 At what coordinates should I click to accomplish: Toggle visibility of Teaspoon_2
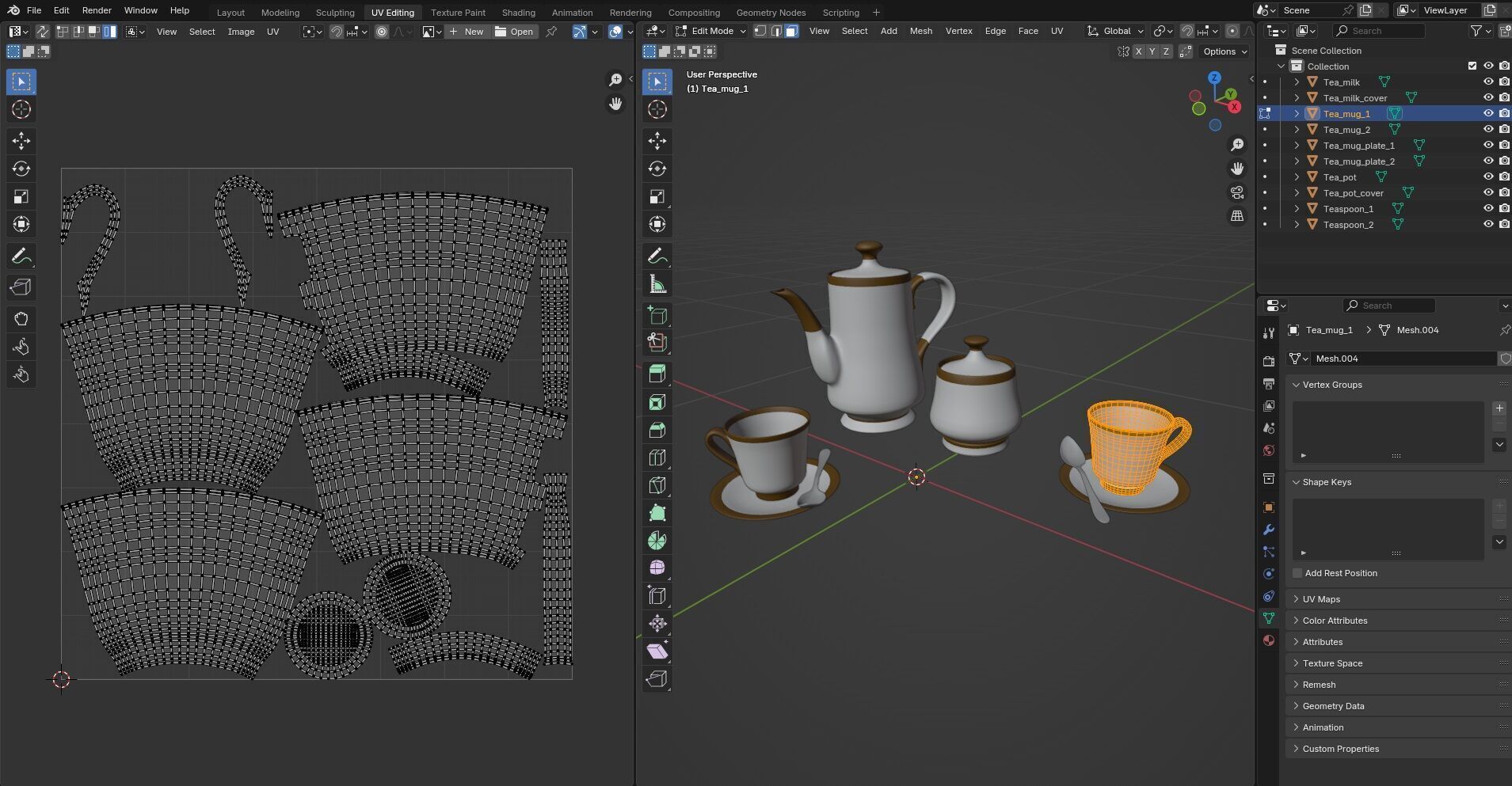1488,224
